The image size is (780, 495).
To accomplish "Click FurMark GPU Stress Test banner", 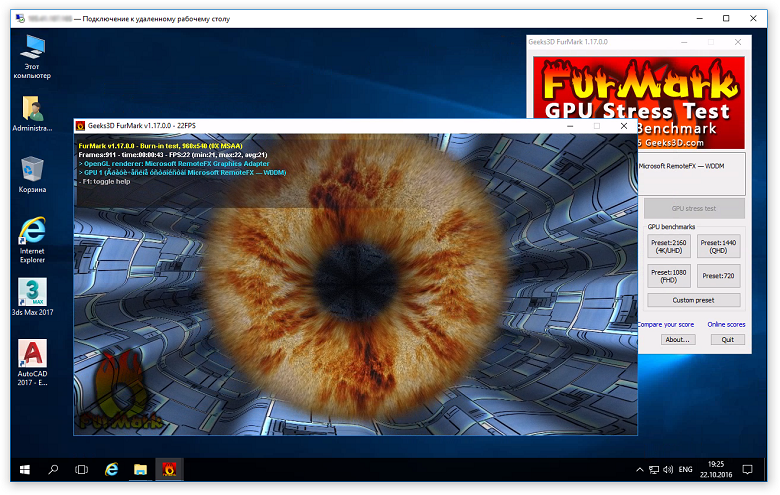I will 639,102.
